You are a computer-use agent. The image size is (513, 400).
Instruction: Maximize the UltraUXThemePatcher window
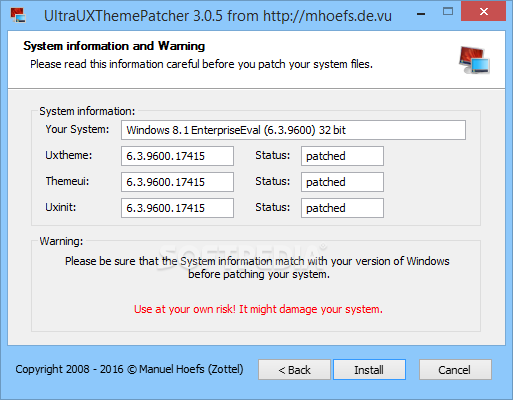coord(448,12)
